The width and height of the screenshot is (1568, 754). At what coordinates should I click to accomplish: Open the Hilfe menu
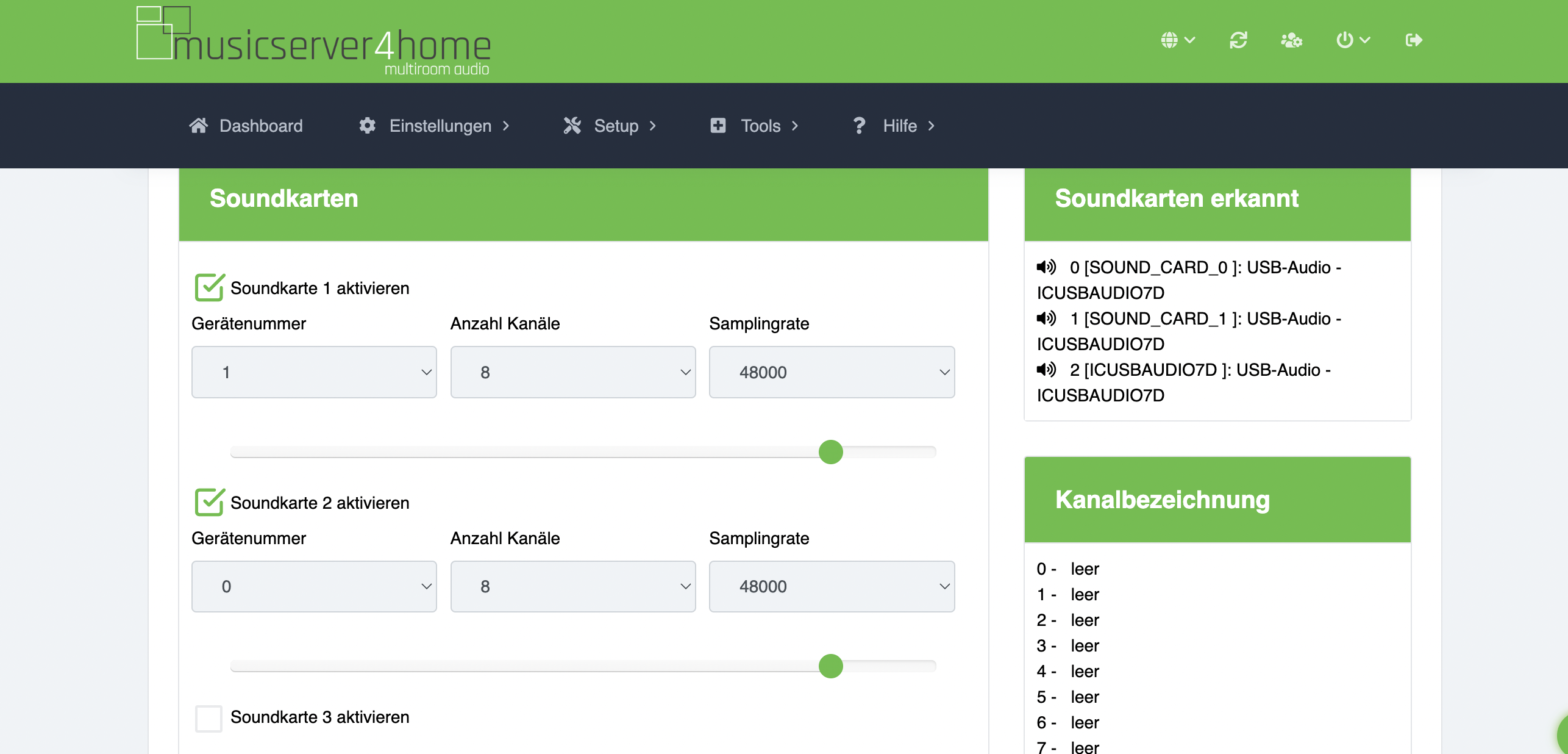(900, 126)
